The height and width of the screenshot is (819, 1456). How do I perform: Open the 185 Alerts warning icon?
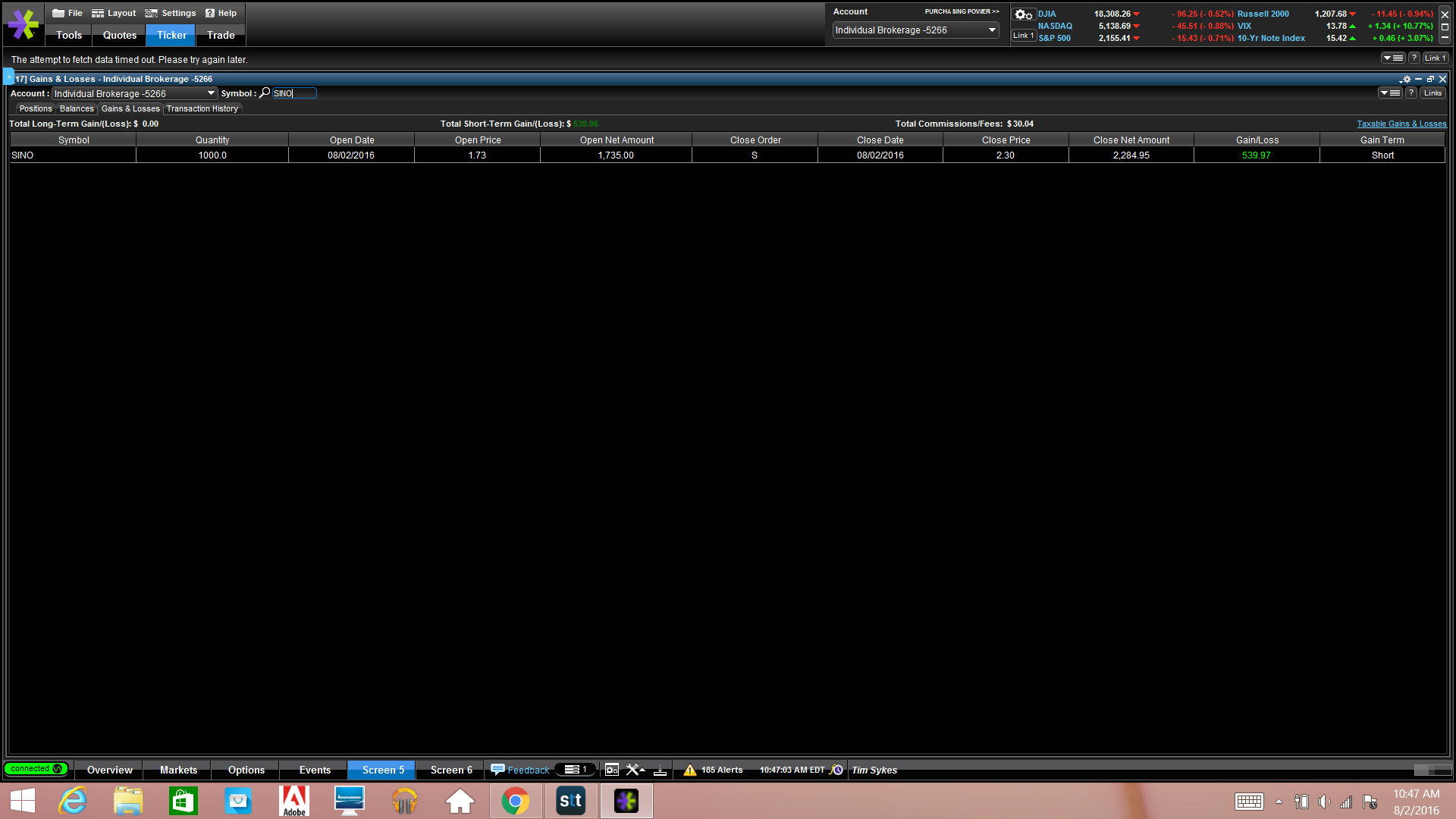coord(689,770)
